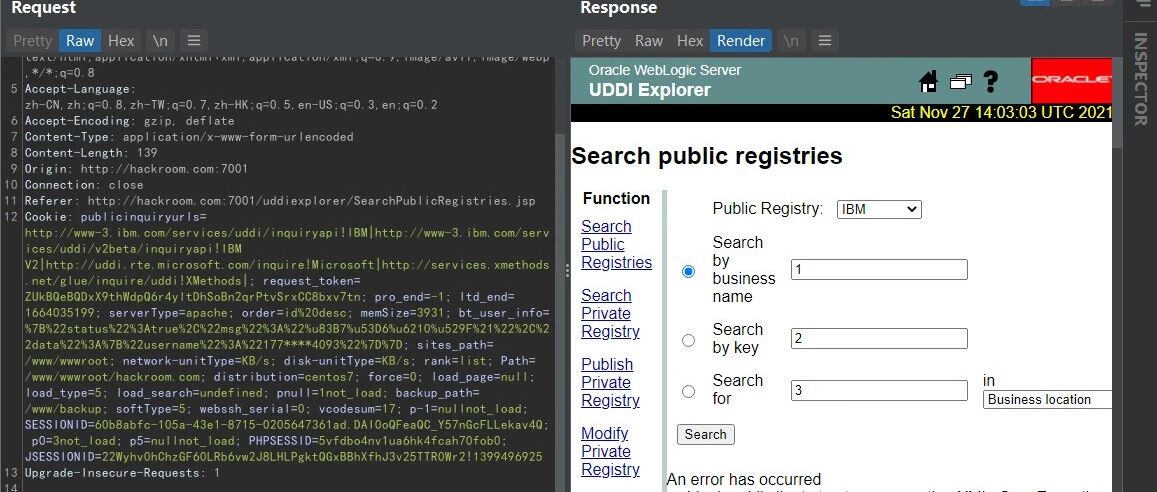Click the 'Accept-Encoding: gzip, deflate' line
Image resolution: width=1157 pixels, height=492 pixels.
tap(129, 121)
